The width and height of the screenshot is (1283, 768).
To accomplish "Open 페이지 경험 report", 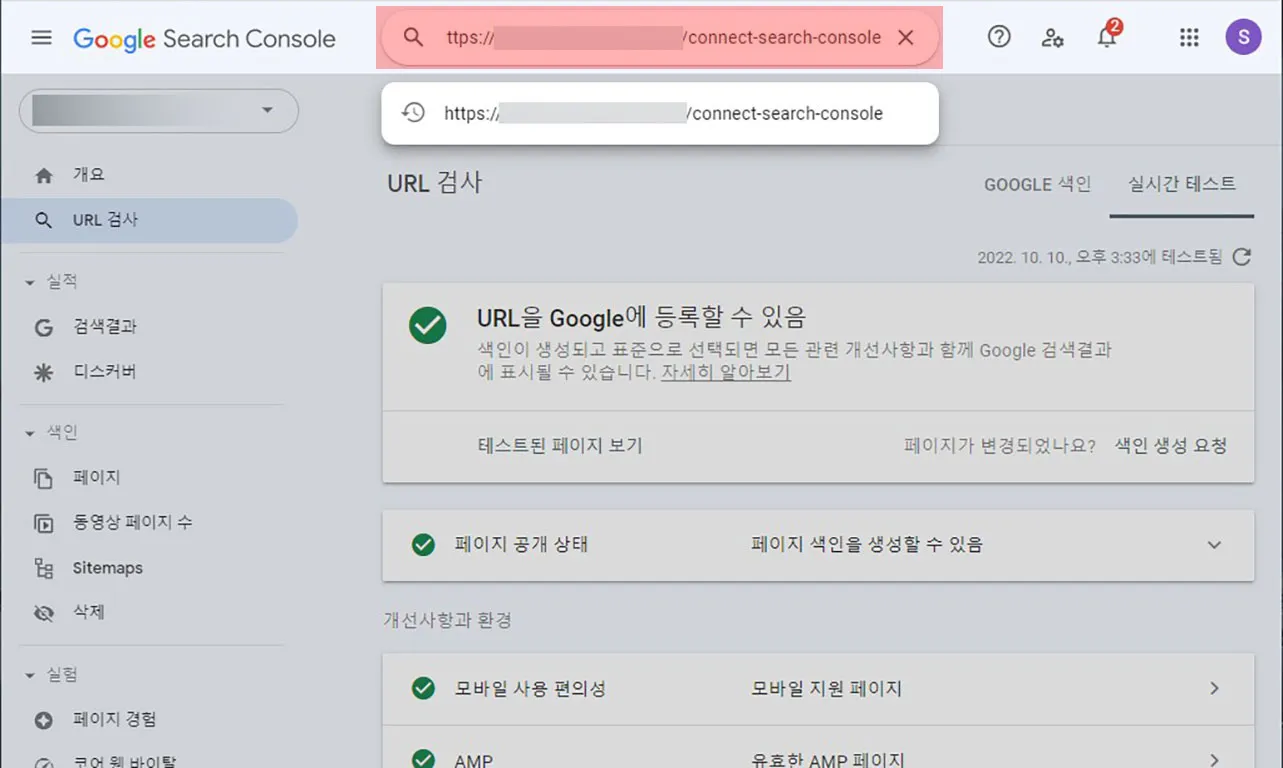I will (150, 720).
